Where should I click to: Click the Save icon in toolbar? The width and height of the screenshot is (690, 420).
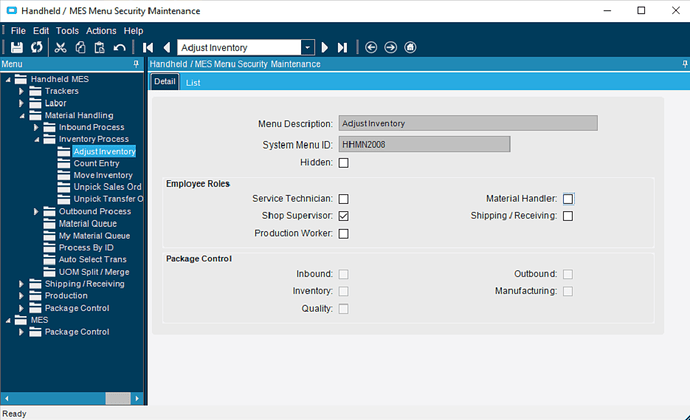tap(17, 47)
